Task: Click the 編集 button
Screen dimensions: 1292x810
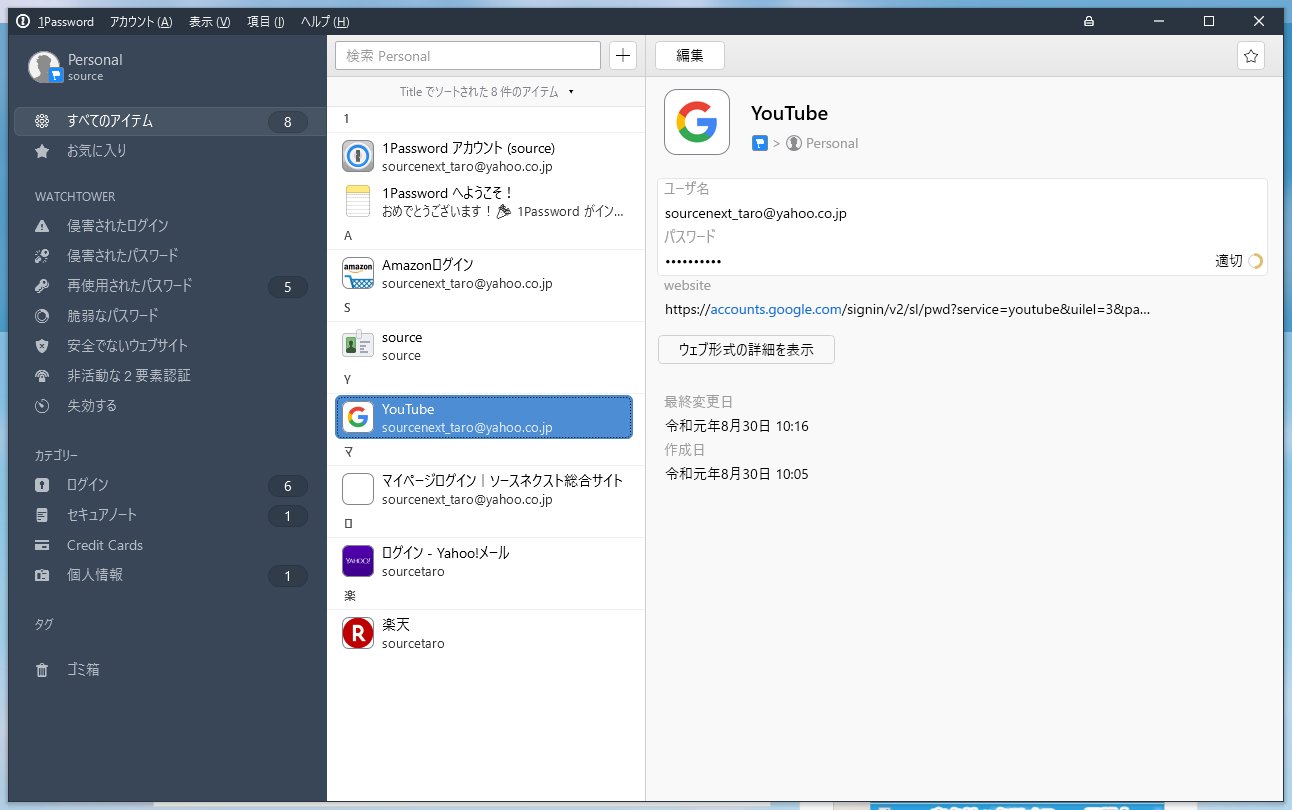Action: (690, 56)
